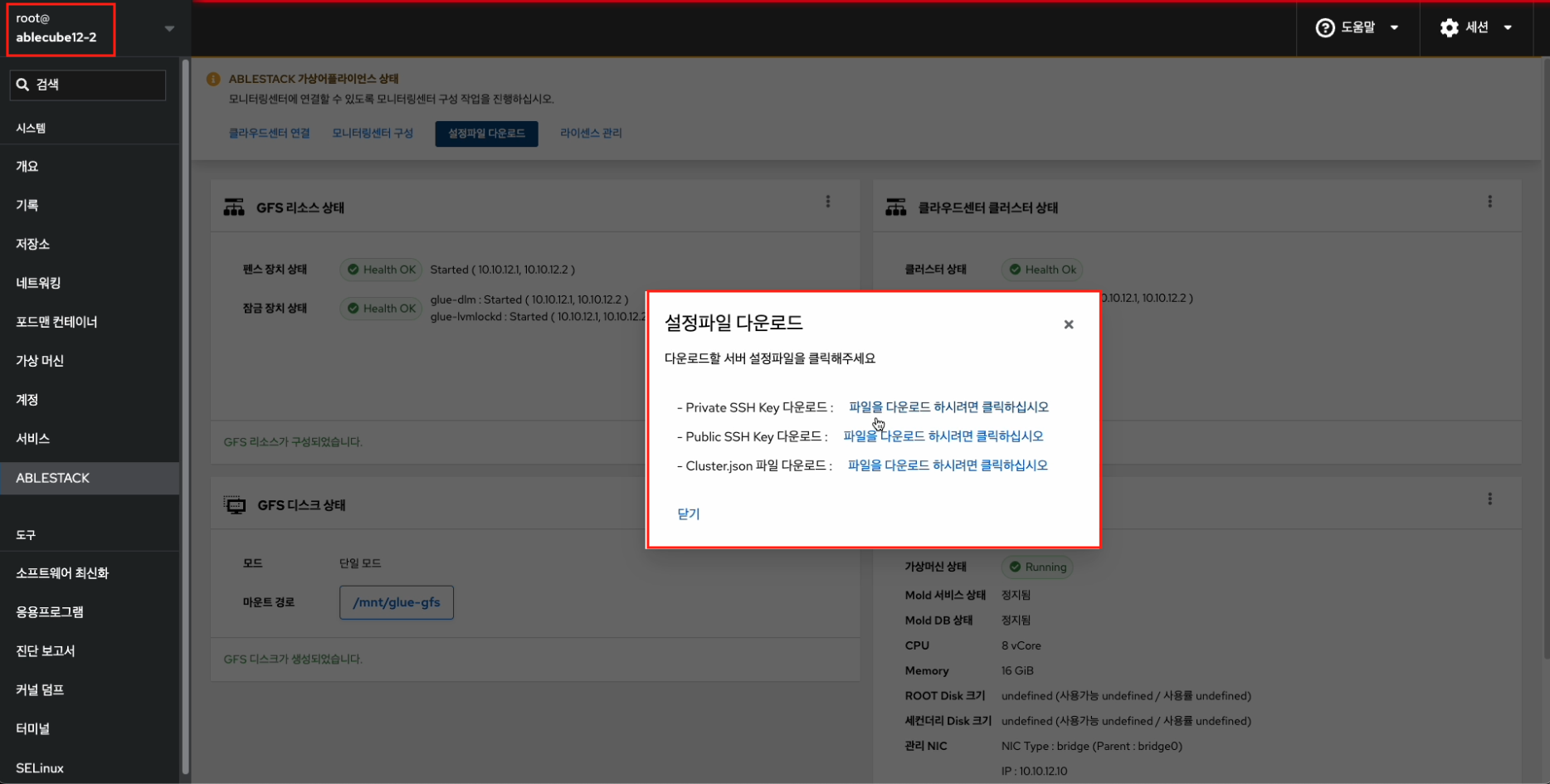This screenshot has height=784, width=1550.
Task: Select ABLESTACK in the sidebar
Action: 53,478
